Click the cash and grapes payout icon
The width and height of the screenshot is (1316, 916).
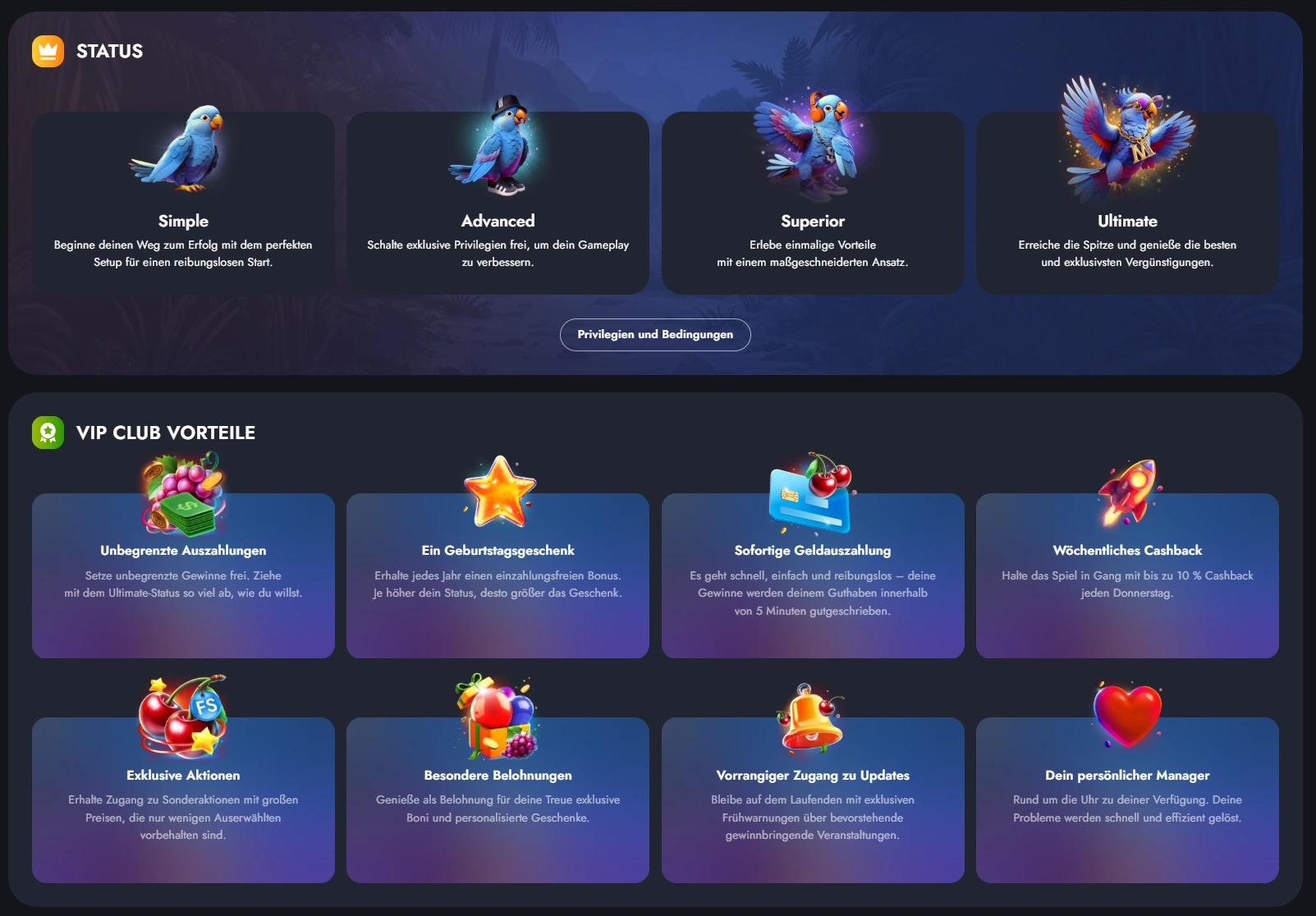pyautogui.click(x=182, y=494)
